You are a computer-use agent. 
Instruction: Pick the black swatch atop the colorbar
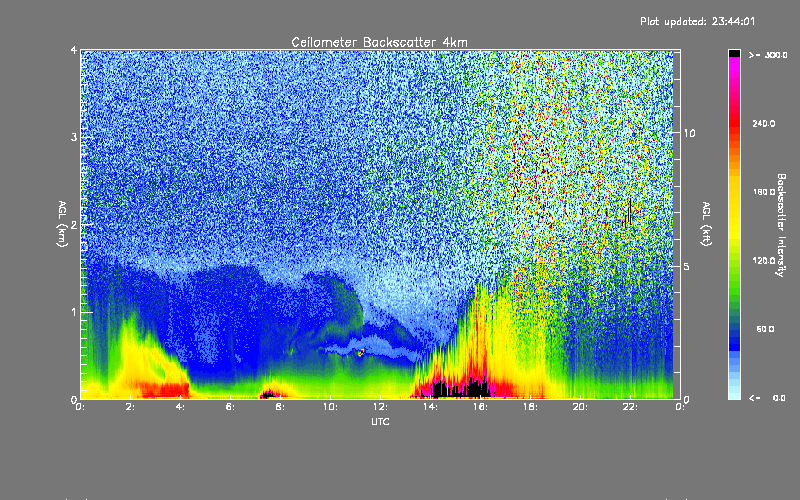pos(734,53)
